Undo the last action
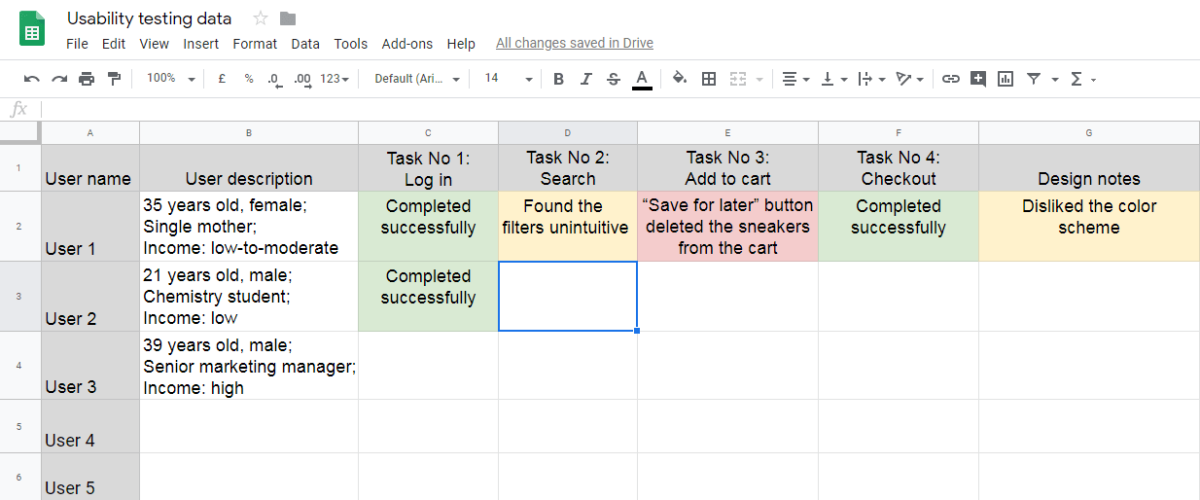Image resolution: width=1200 pixels, height=500 pixels. click(x=32, y=78)
